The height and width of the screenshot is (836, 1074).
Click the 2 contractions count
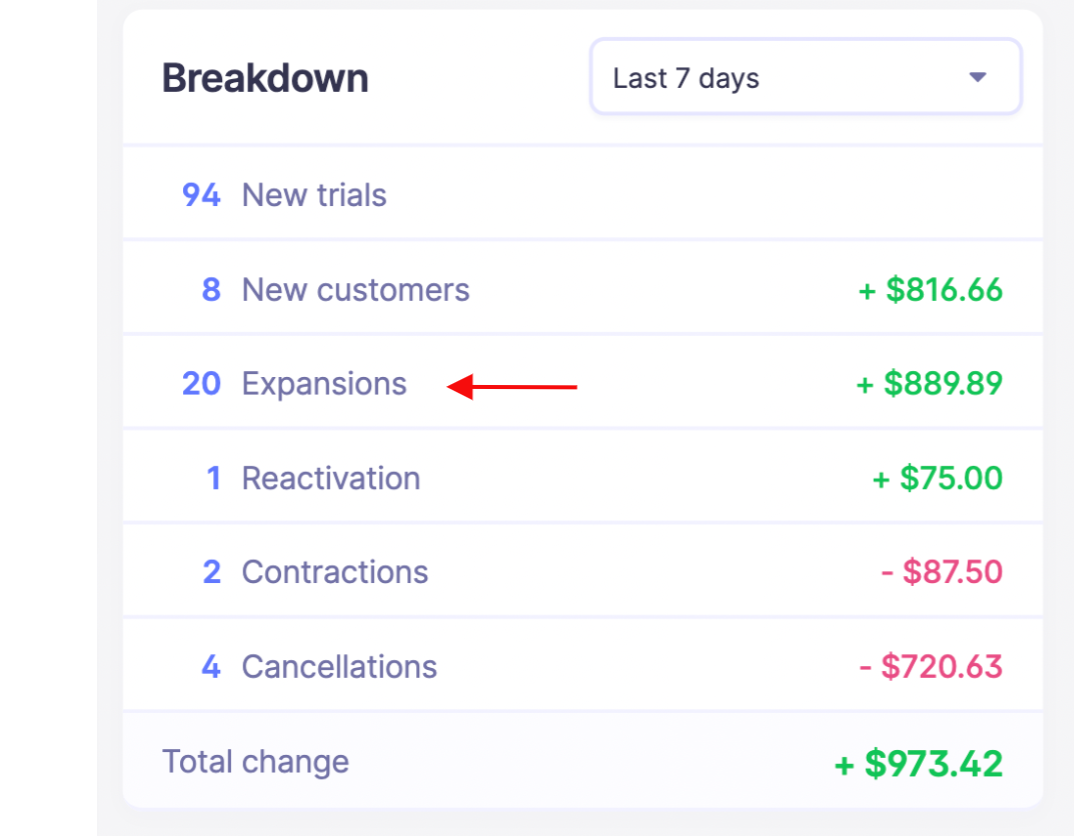coord(211,572)
